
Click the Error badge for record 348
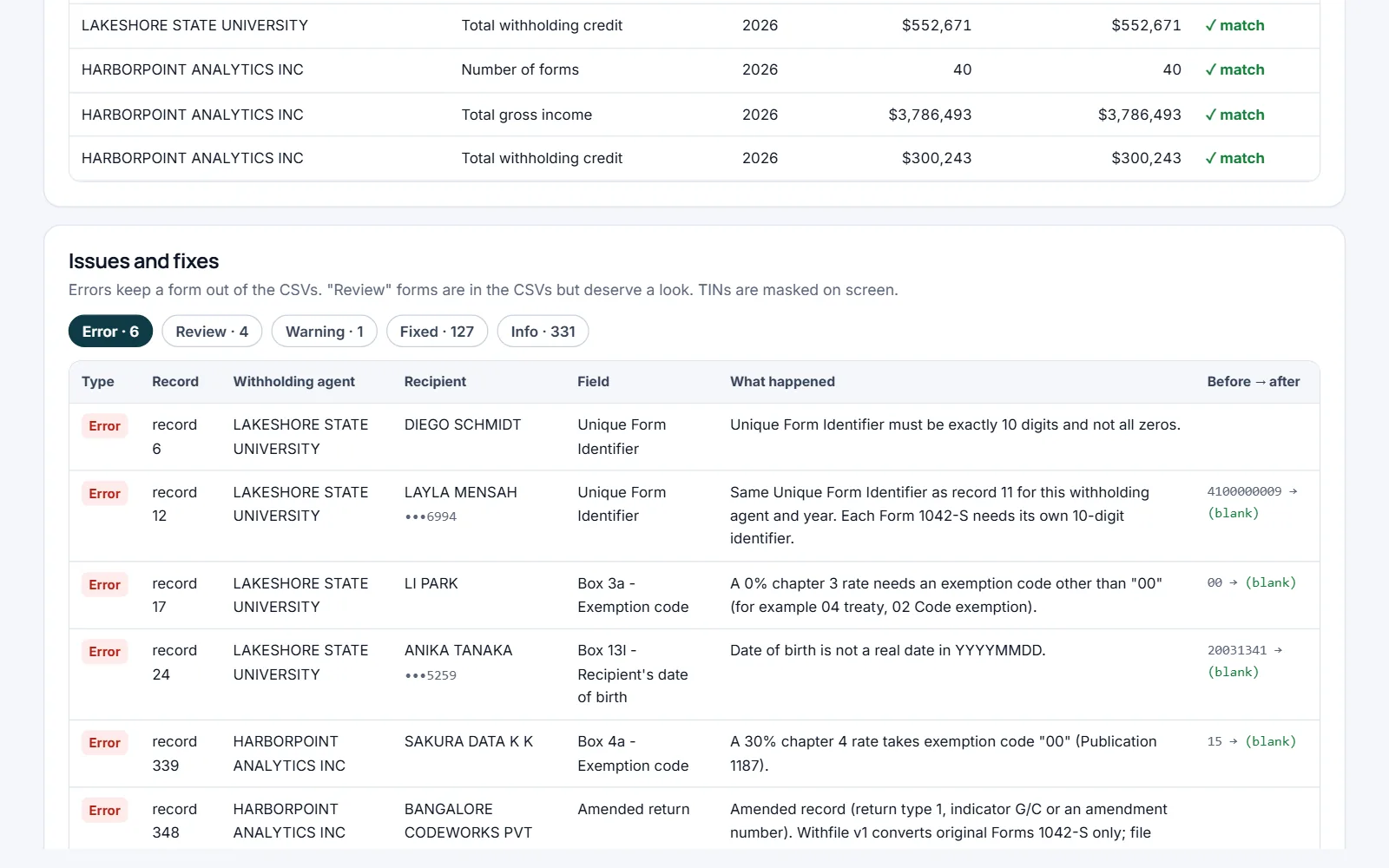[x=104, y=811]
